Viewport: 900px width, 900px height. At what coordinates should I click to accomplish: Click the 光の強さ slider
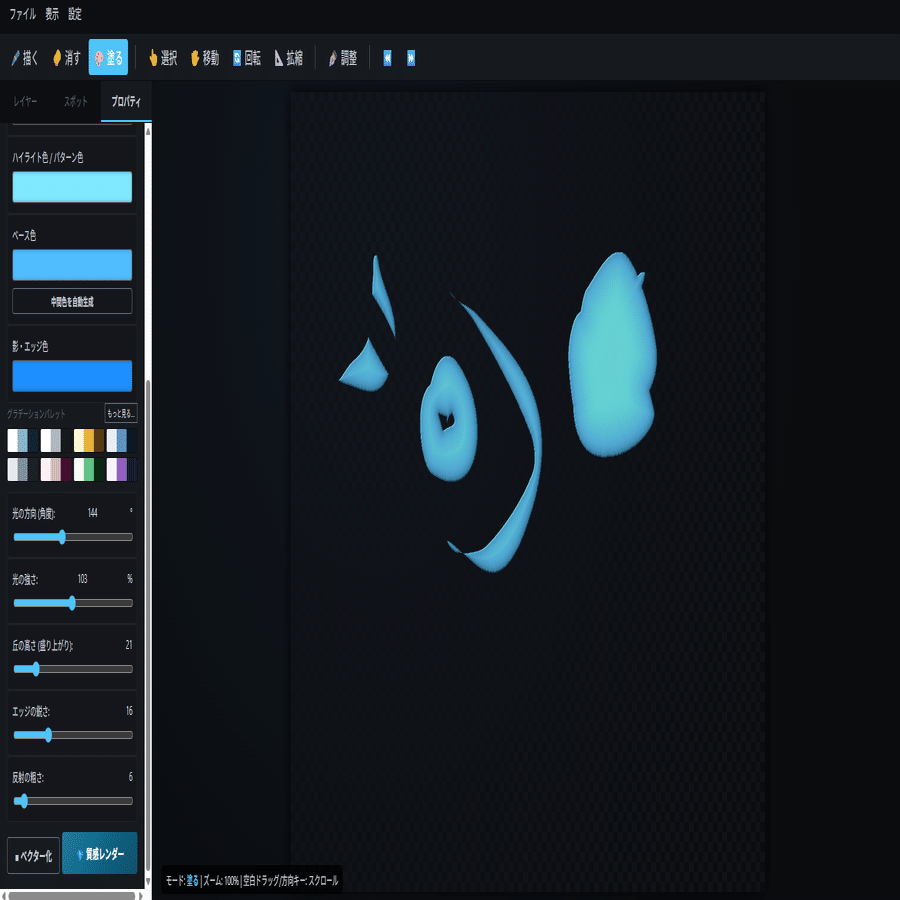point(73,603)
